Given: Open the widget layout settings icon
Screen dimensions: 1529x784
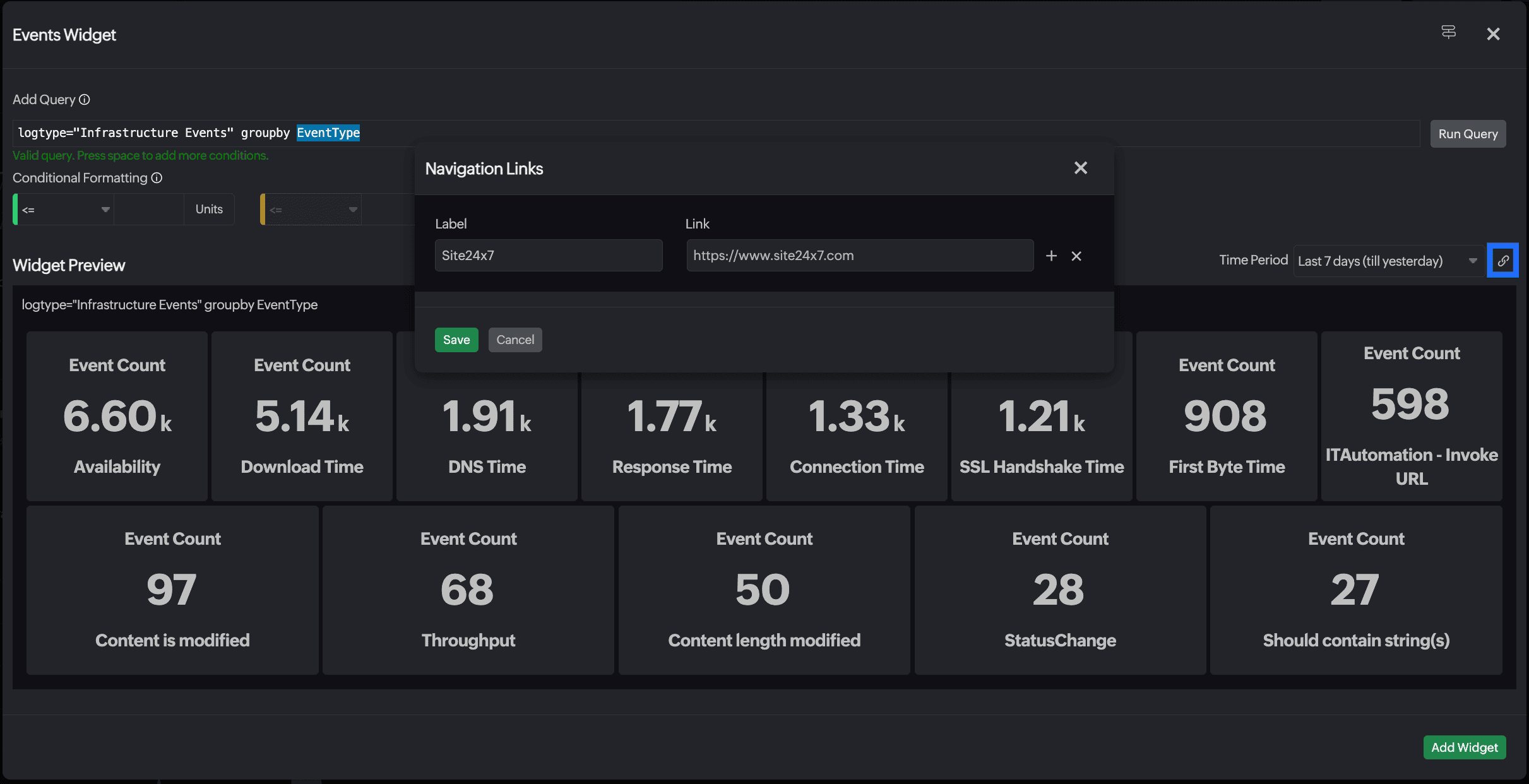Looking at the screenshot, I should (x=1448, y=32).
